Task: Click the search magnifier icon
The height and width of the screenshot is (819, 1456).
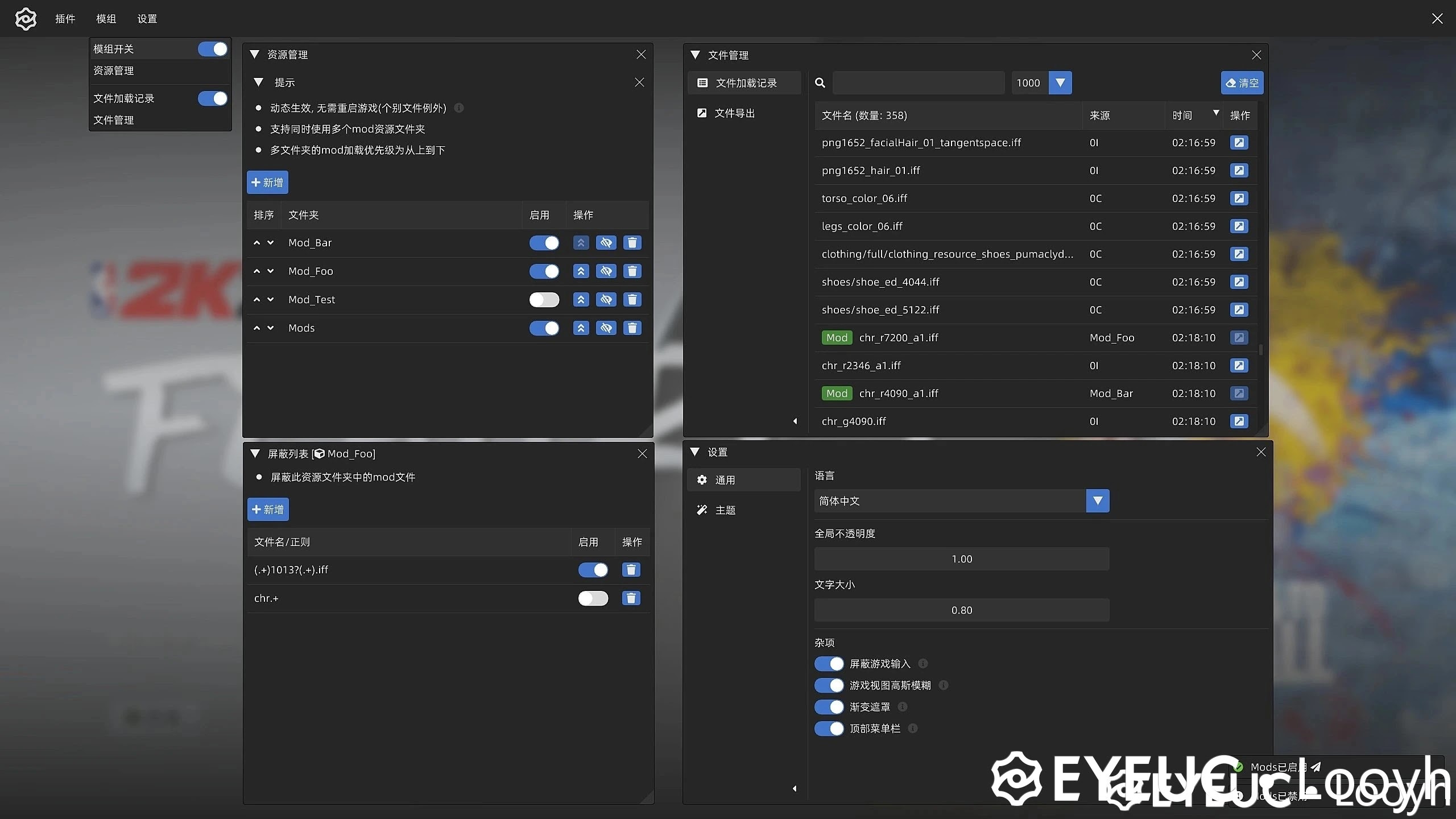Action: (820, 83)
